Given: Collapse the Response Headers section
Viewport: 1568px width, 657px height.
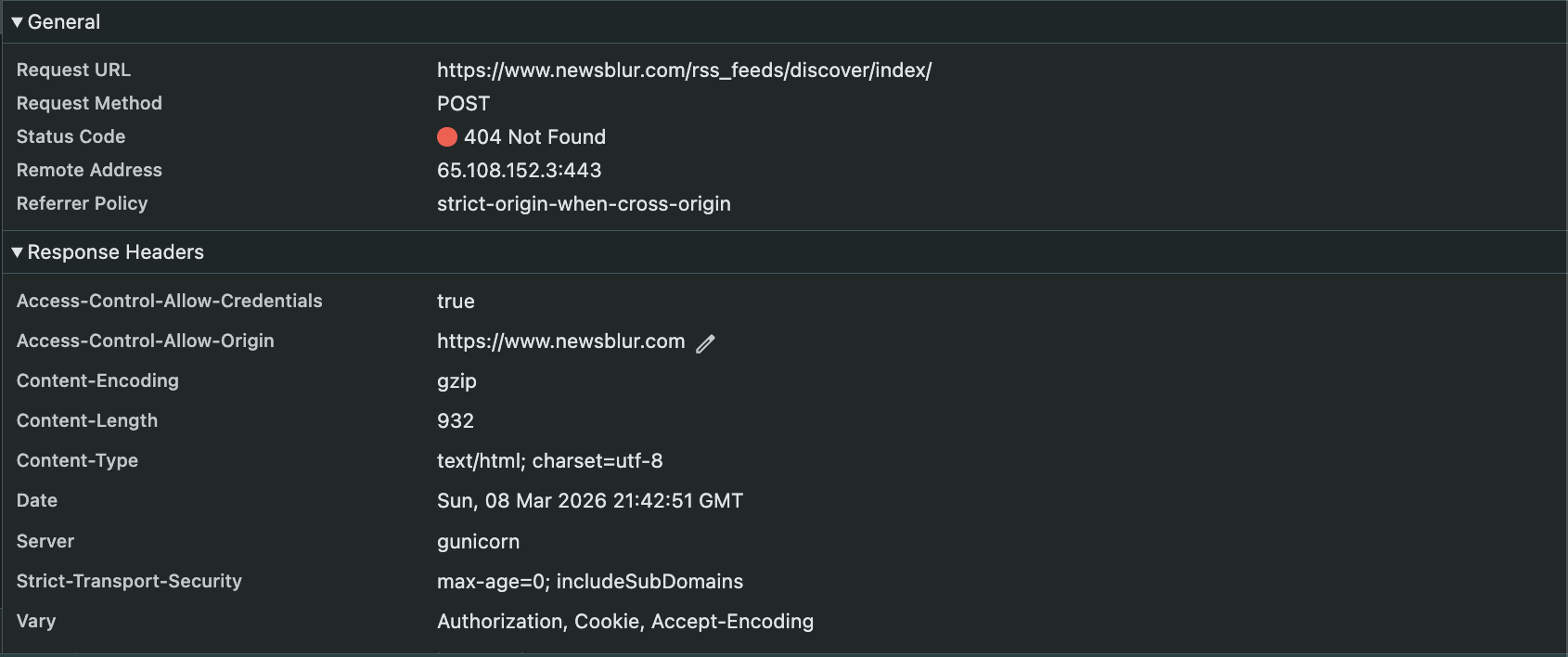Looking at the screenshot, I should (x=17, y=252).
